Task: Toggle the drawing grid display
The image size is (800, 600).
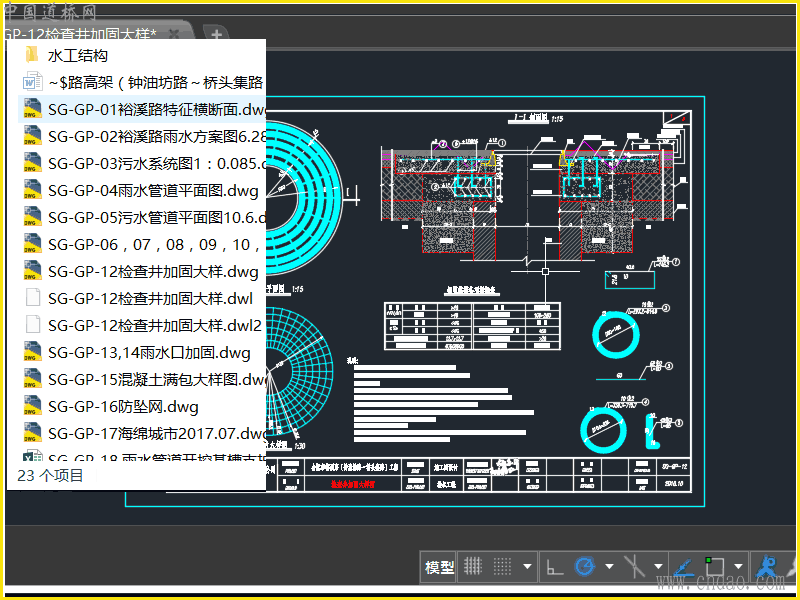Action: point(473,567)
